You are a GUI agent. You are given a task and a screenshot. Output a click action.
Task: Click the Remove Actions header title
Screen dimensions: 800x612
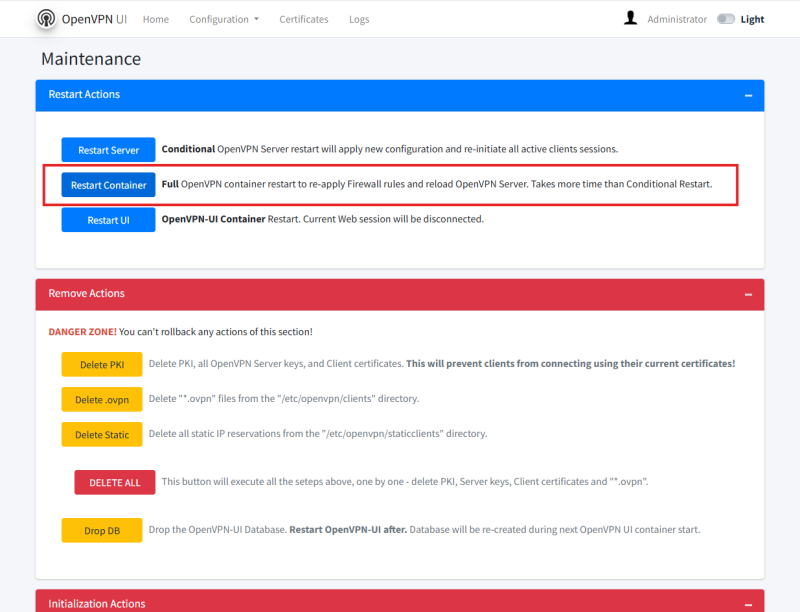tap(86, 293)
